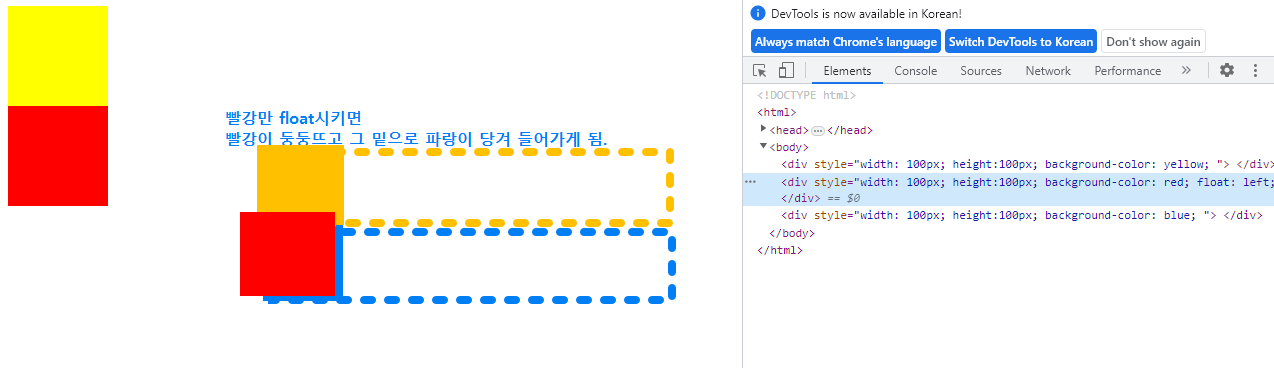1274x368 pixels.
Task: Collapse the body element node
Action: [764, 146]
